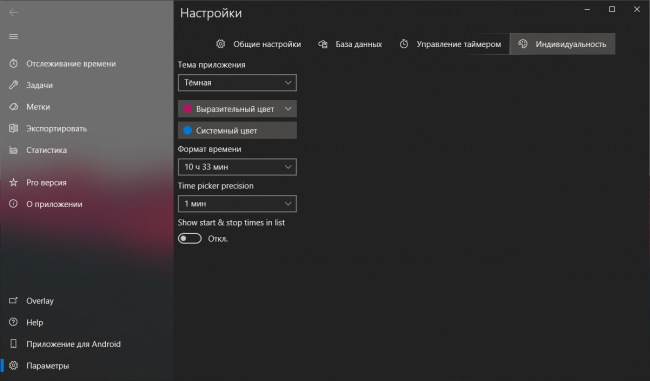Click the tag icon beside Метки
Image resolution: width=650 pixels, height=381 pixels.
point(13,107)
